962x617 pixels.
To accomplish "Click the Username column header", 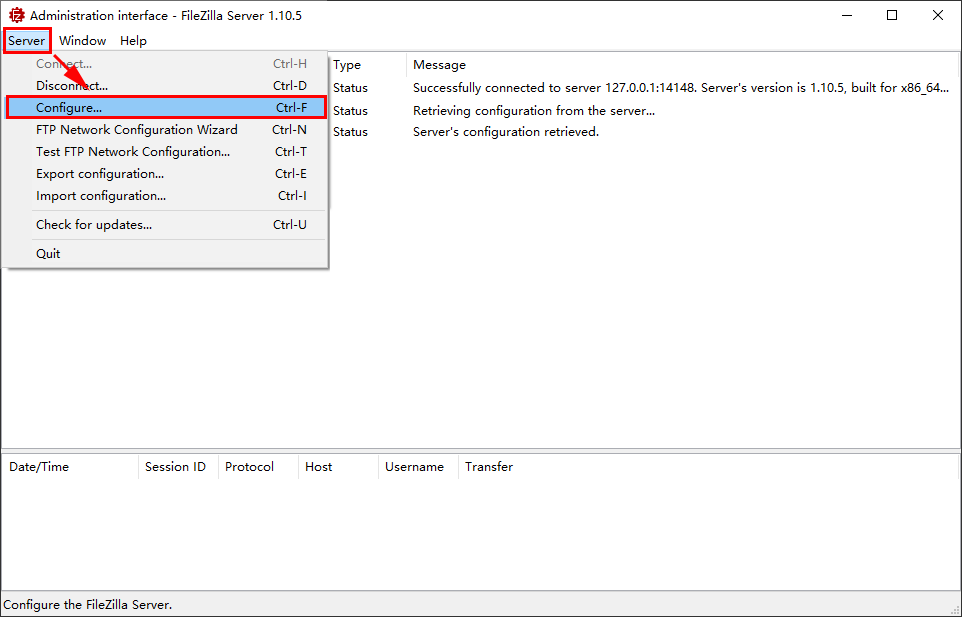I will pos(418,467).
